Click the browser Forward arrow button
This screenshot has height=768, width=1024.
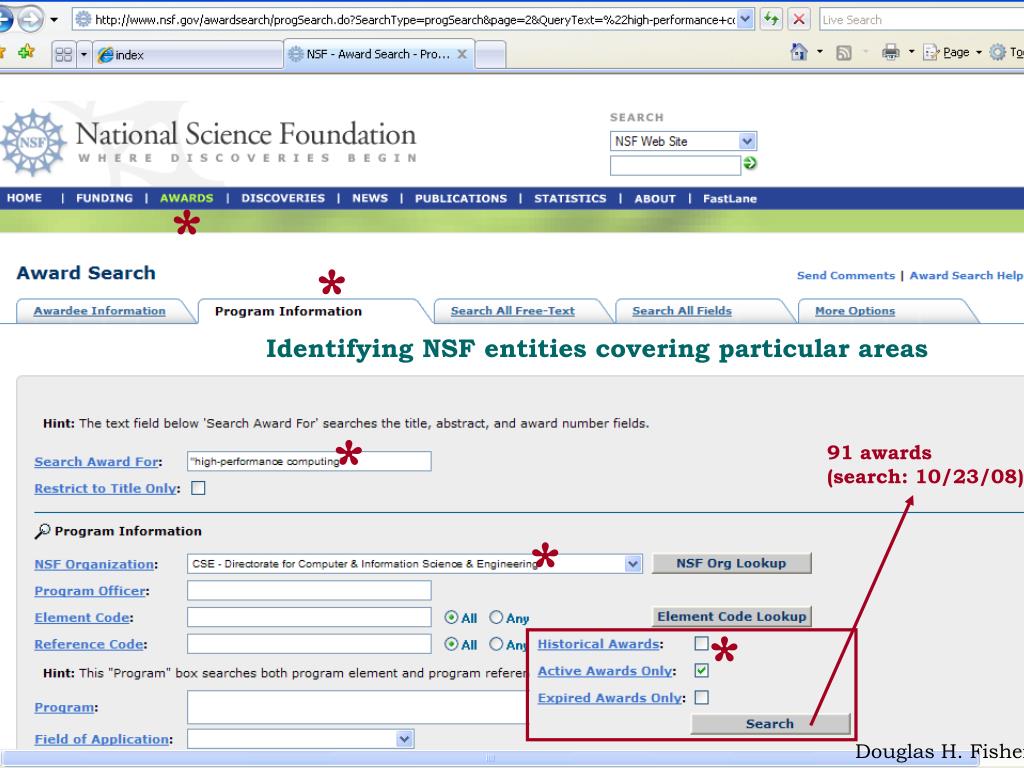pyautogui.click(x=29, y=19)
